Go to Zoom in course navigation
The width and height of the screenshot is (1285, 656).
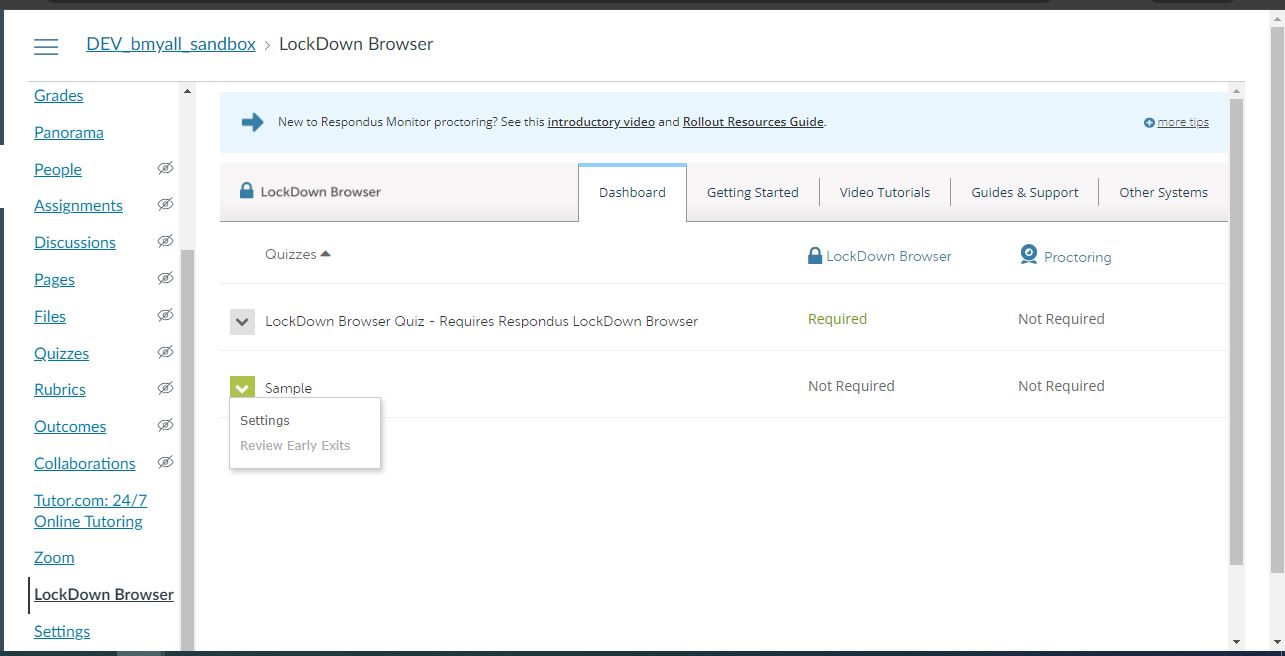click(x=54, y=558)
